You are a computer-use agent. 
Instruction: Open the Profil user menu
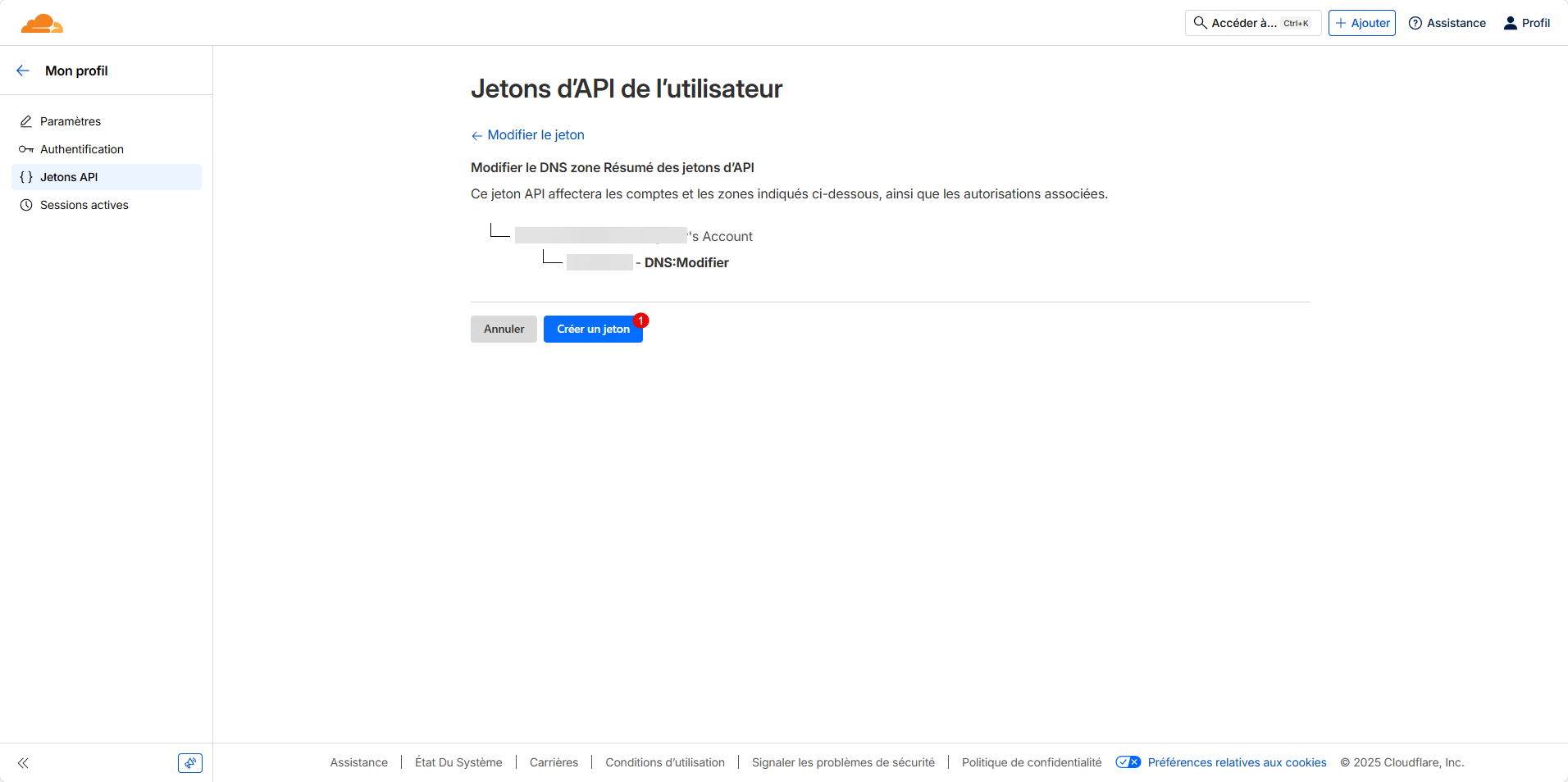coord(1526,23)
